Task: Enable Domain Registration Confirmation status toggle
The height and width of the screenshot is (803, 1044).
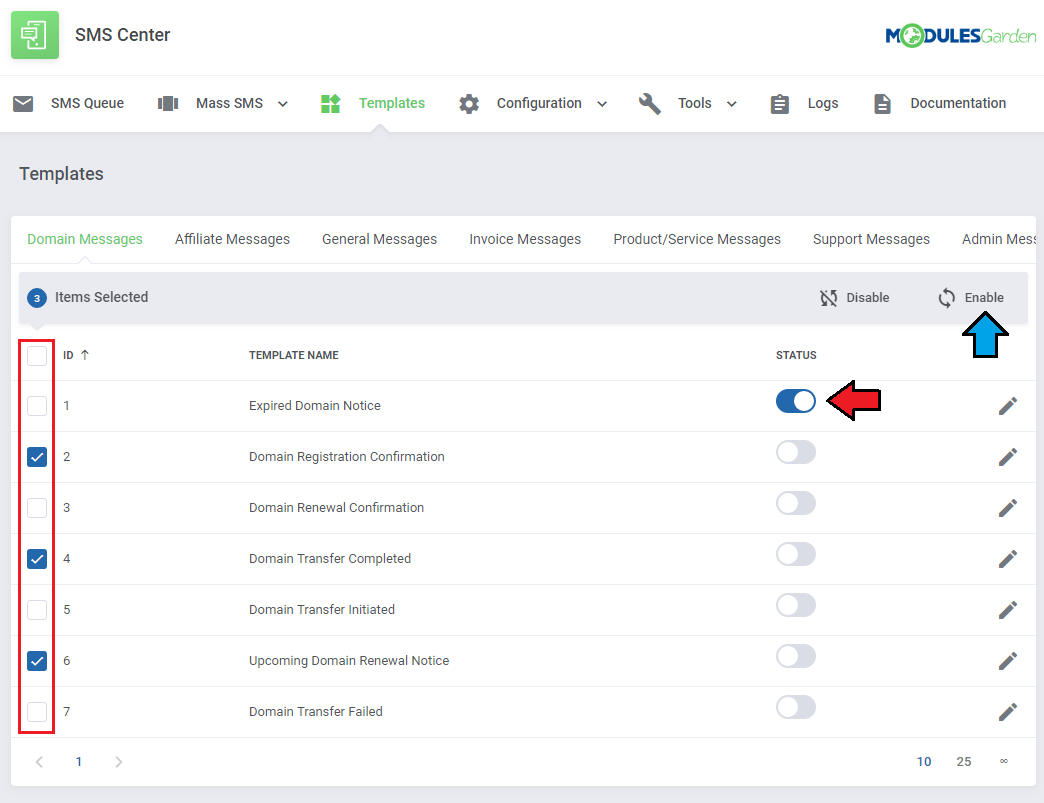Action: (796, 452)
